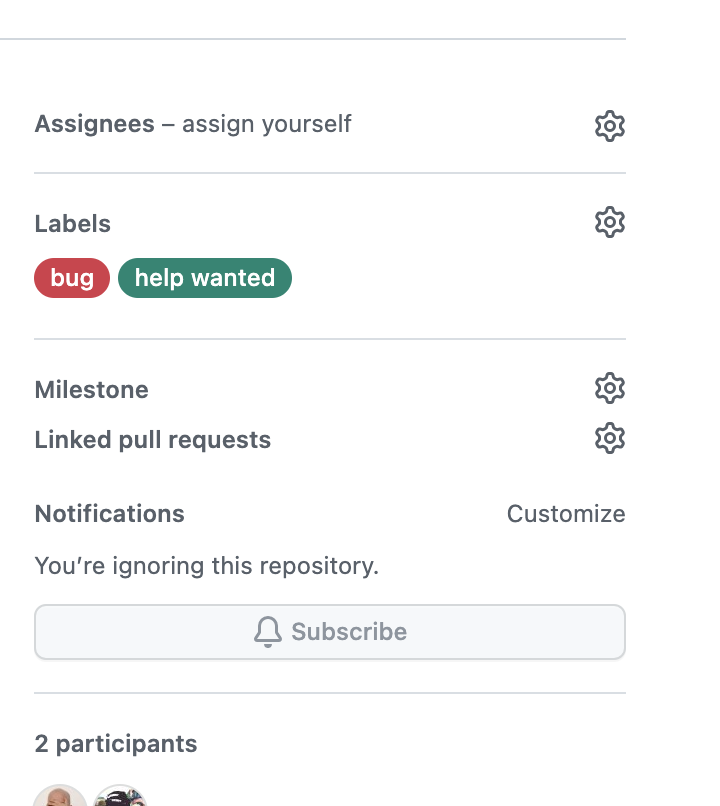
Task: Open the Assignees settings gear
Action: tap(609, 125)
